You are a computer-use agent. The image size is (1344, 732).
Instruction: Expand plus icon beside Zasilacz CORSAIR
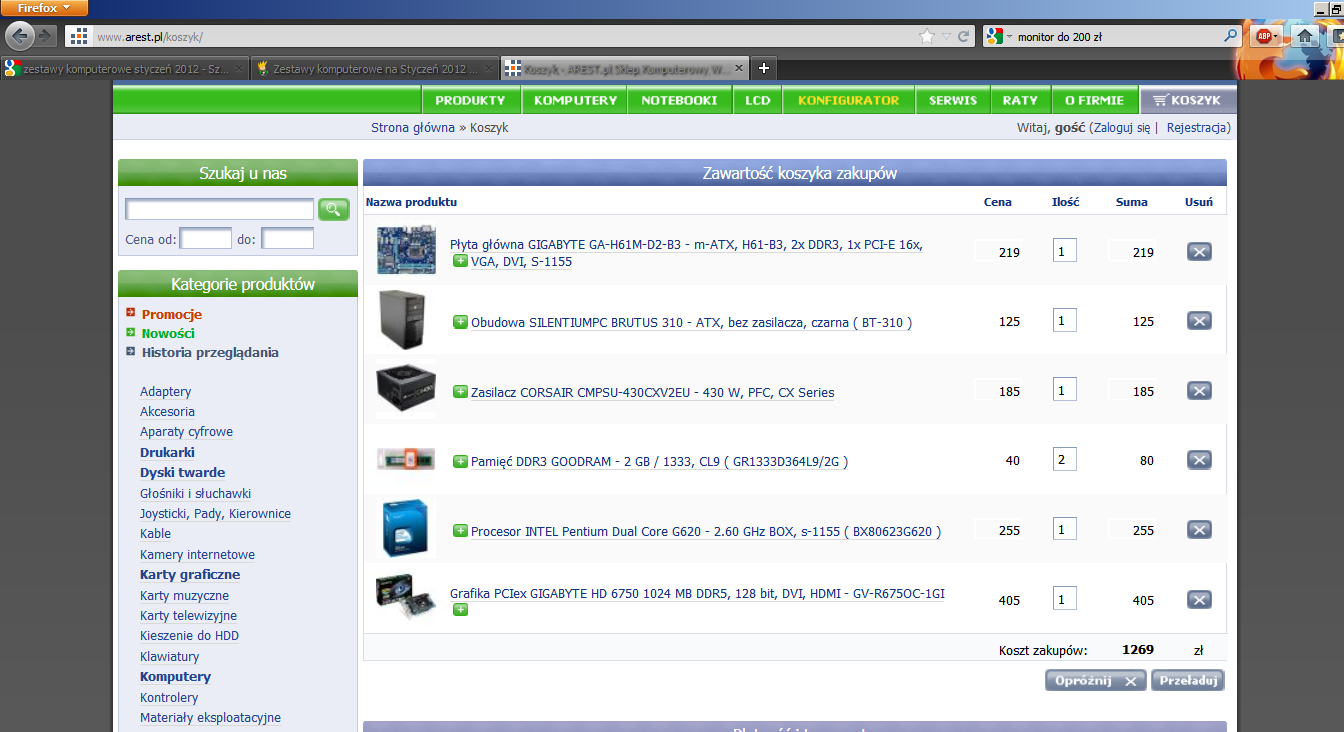pos(460,392)
